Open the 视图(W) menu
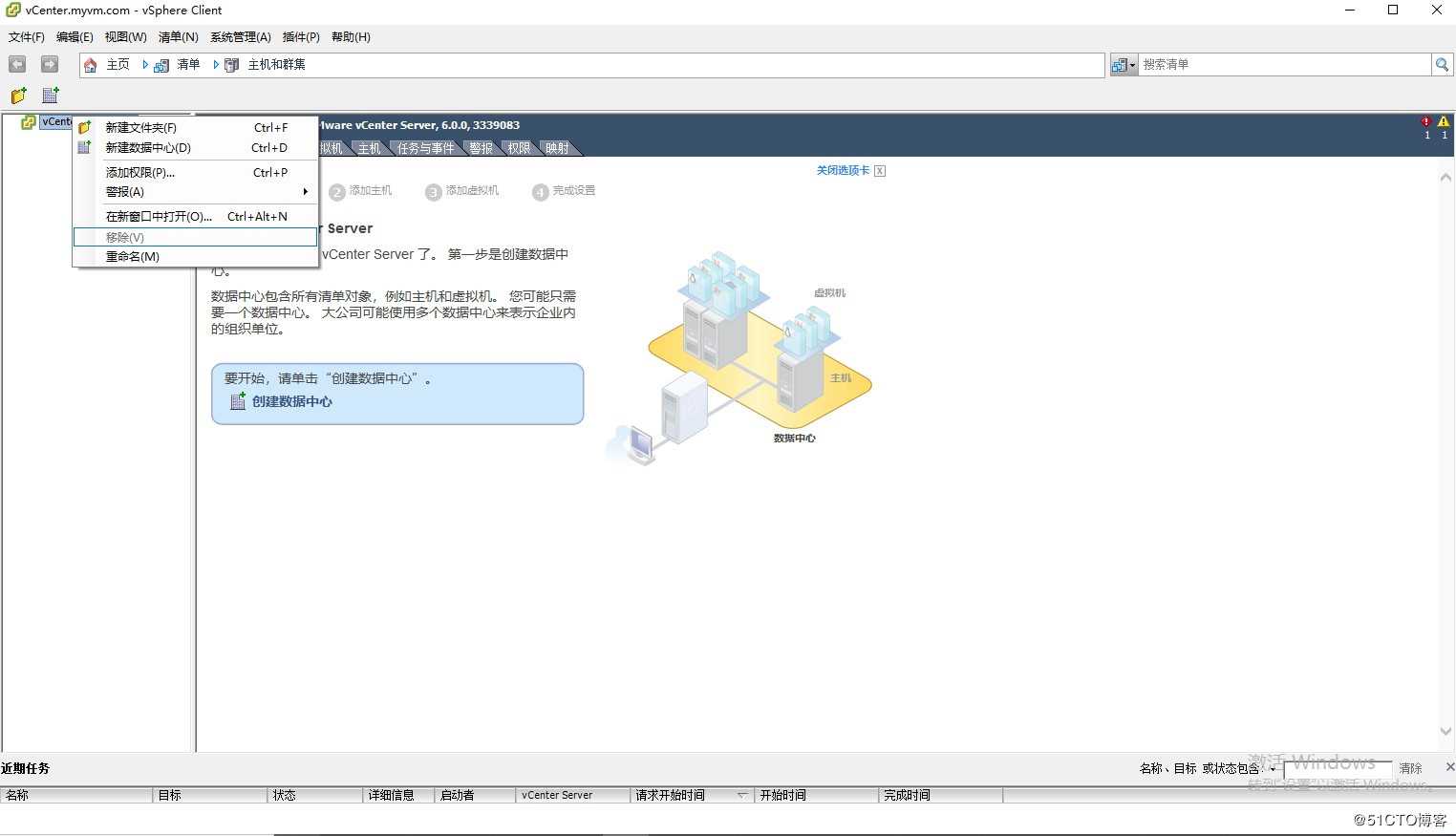Screen dimensions: 1456x836 point(126,37)
